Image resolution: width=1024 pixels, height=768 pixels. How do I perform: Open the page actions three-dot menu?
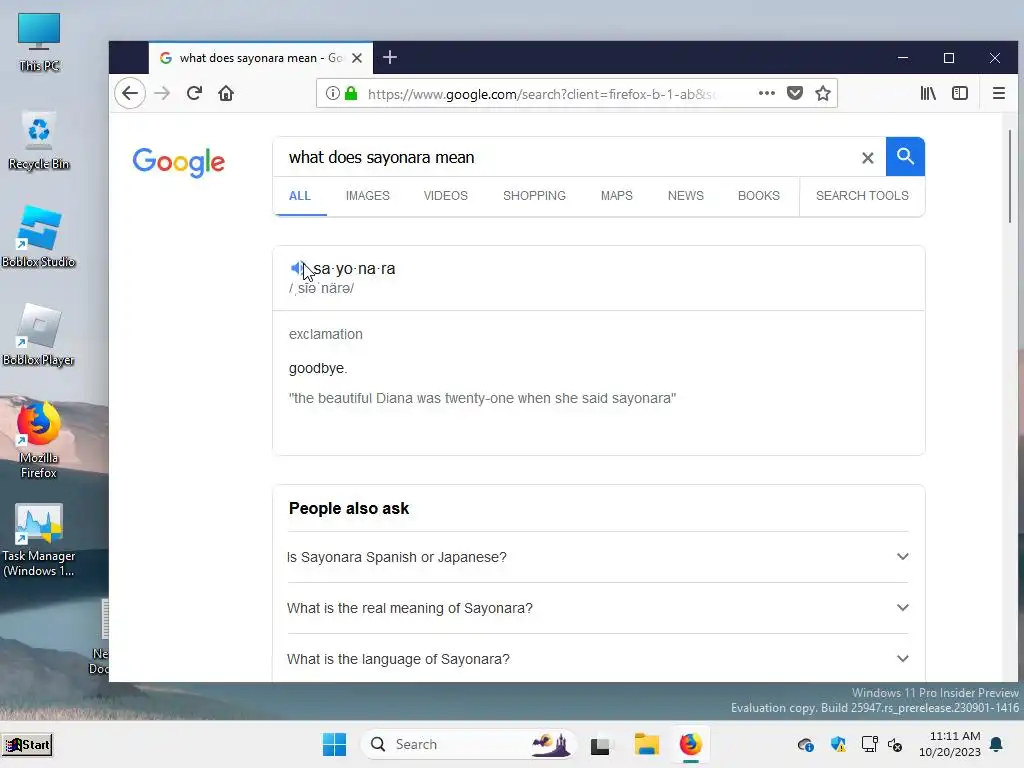[x=767, y=93]
